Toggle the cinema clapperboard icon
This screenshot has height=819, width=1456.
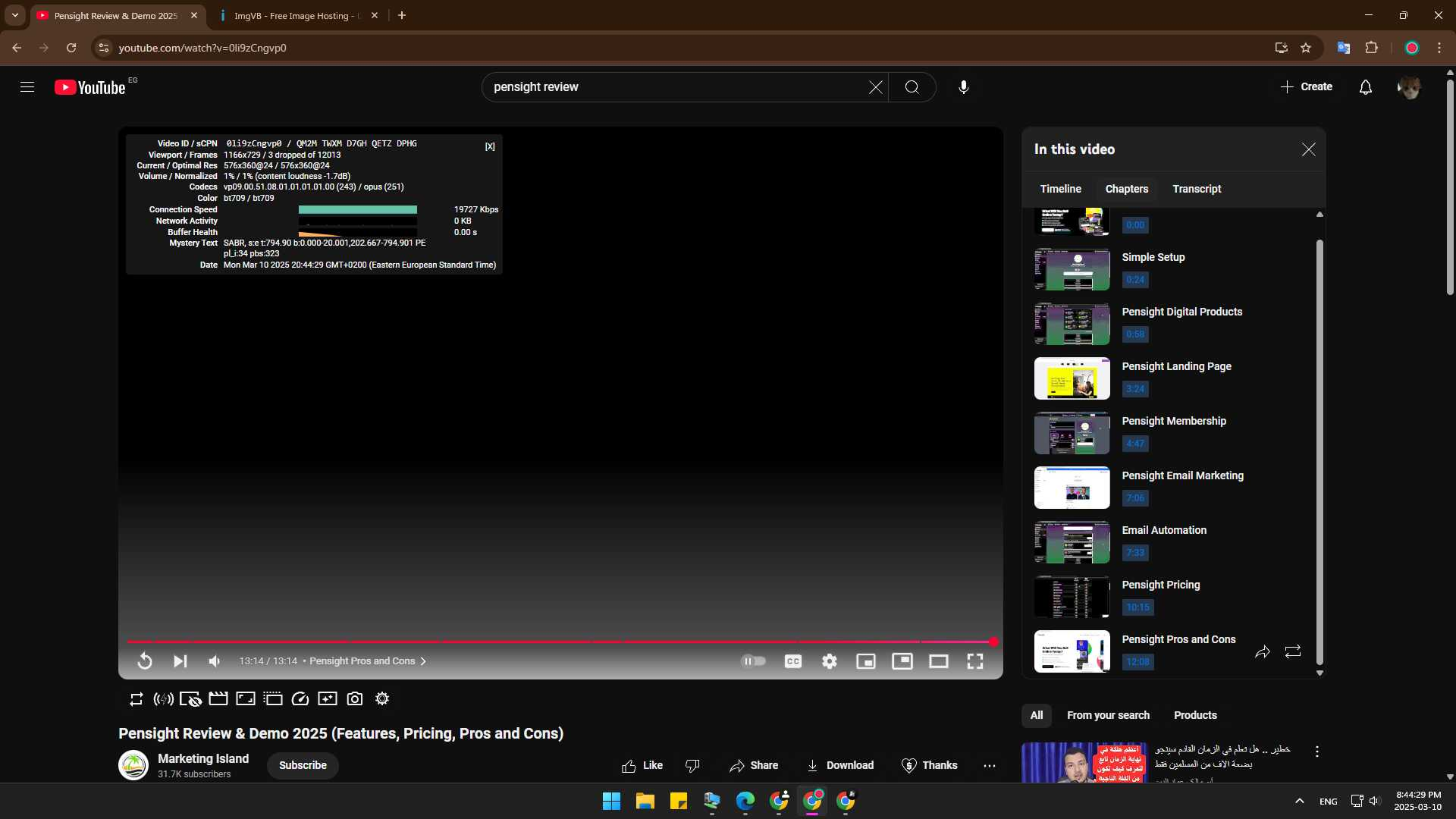pos(218,699)
